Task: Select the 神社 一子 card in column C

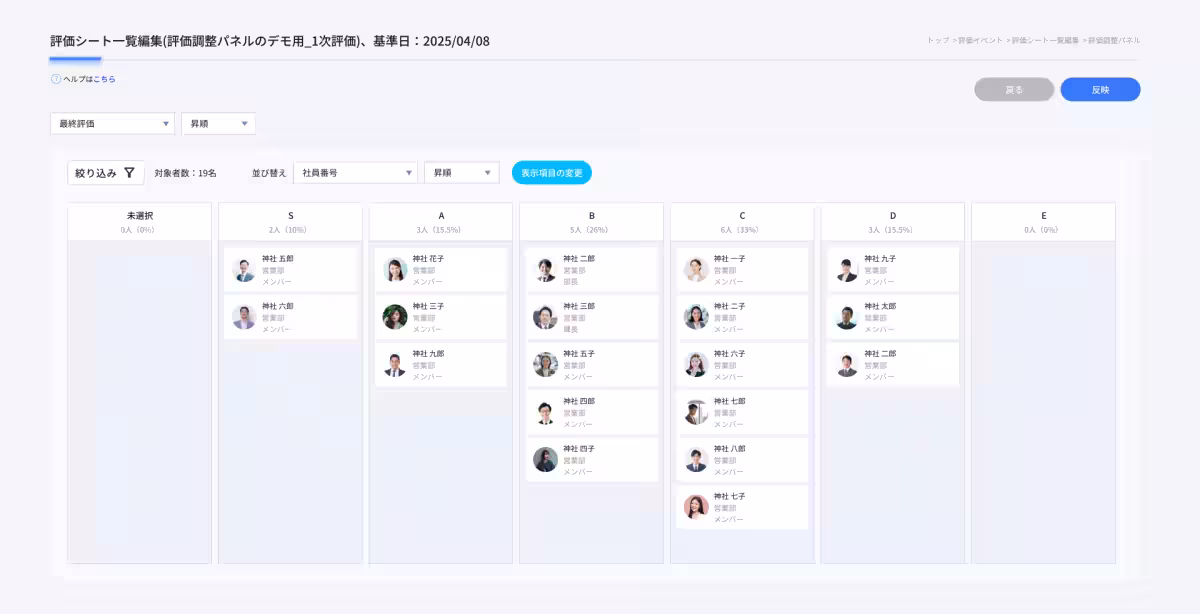Action: 741,270
